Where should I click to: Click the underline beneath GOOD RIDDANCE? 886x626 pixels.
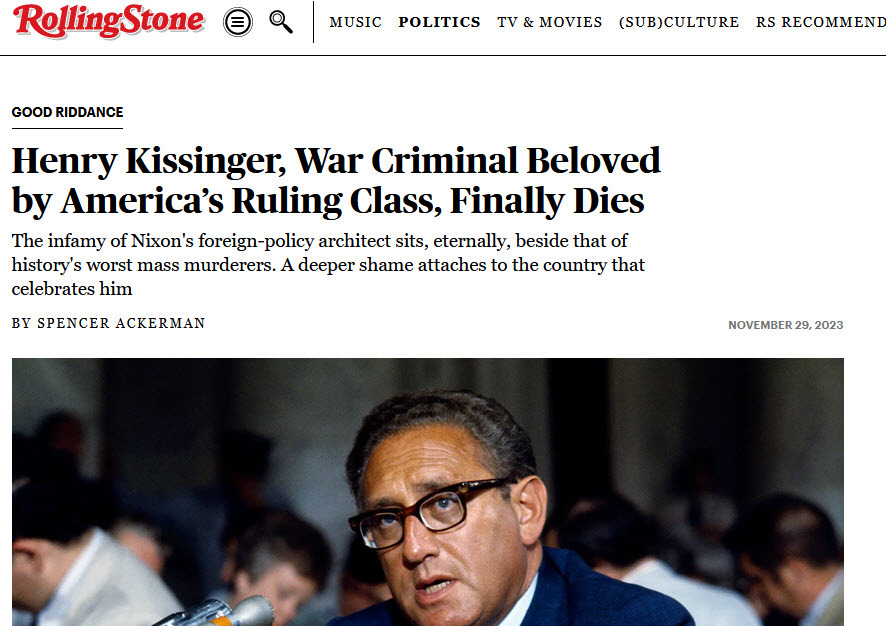(x=66, y=126)
